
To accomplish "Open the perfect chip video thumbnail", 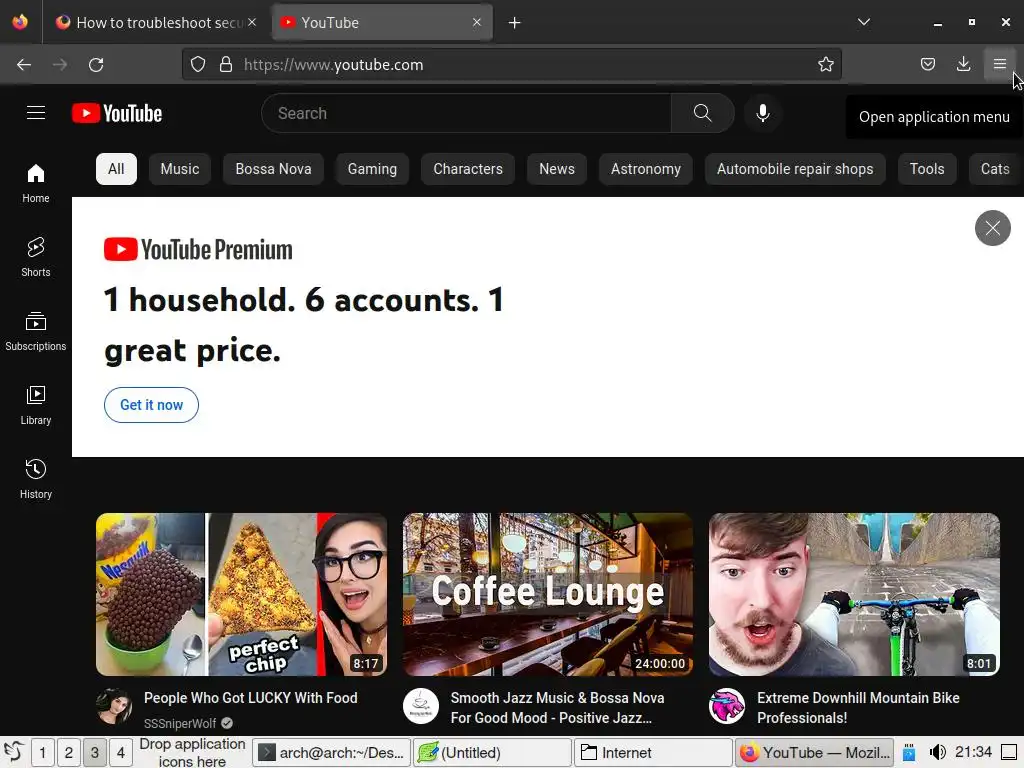I will click(242, 594).
